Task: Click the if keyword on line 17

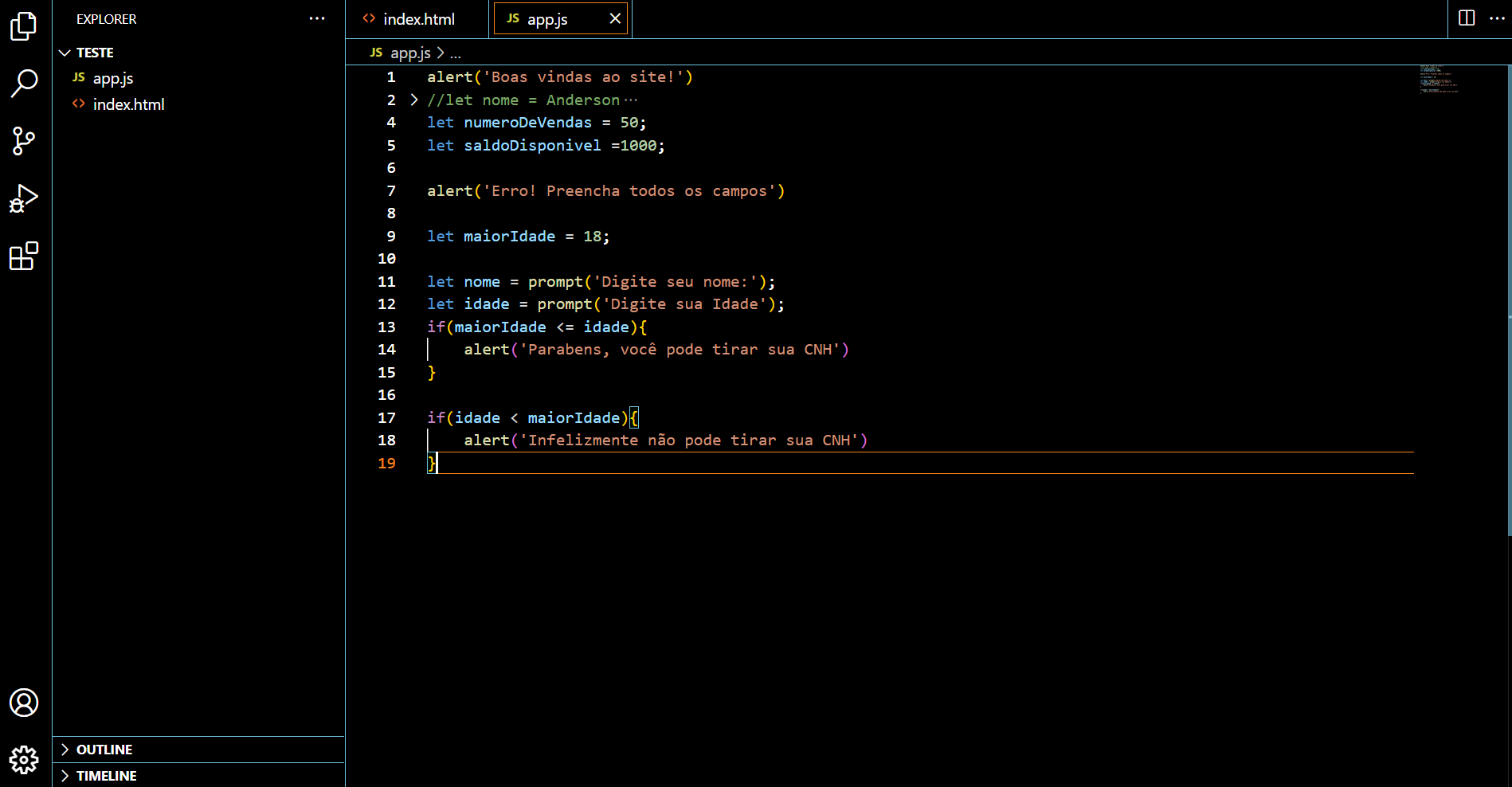Action: pyautogui.click(x=437, y=418)
